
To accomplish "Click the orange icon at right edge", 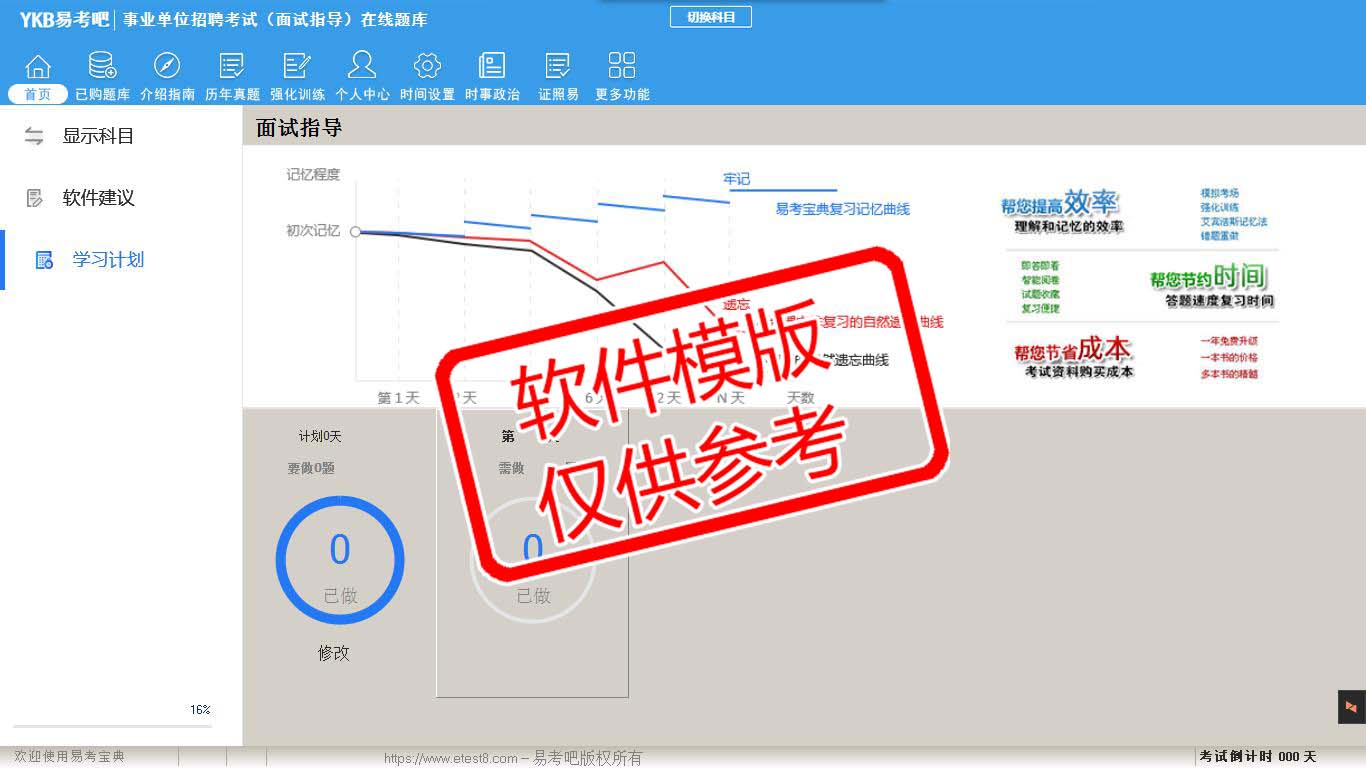I will click(x=1351, y=707).
